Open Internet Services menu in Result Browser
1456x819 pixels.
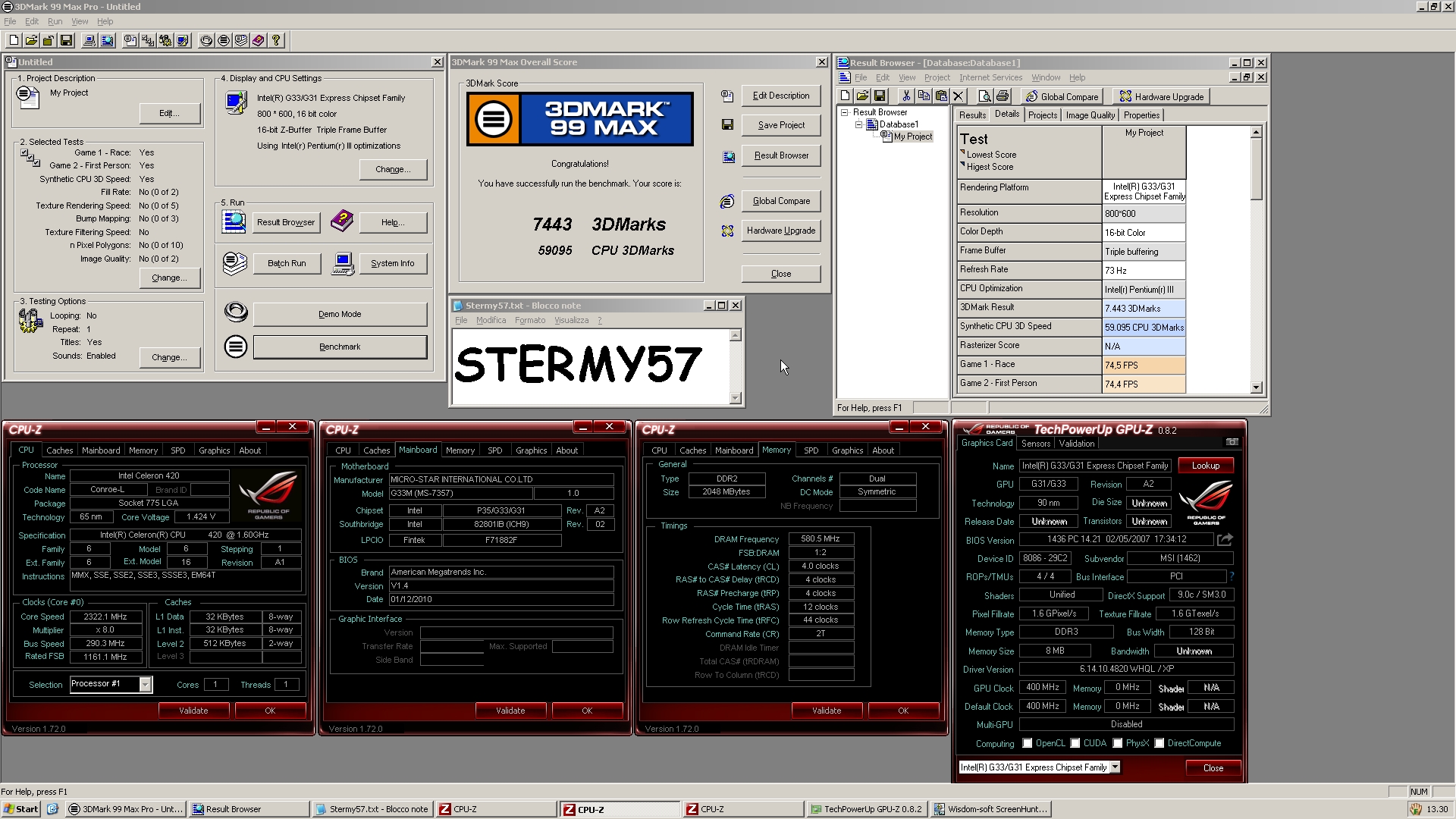pyautogui.click(x=990, y=77)
